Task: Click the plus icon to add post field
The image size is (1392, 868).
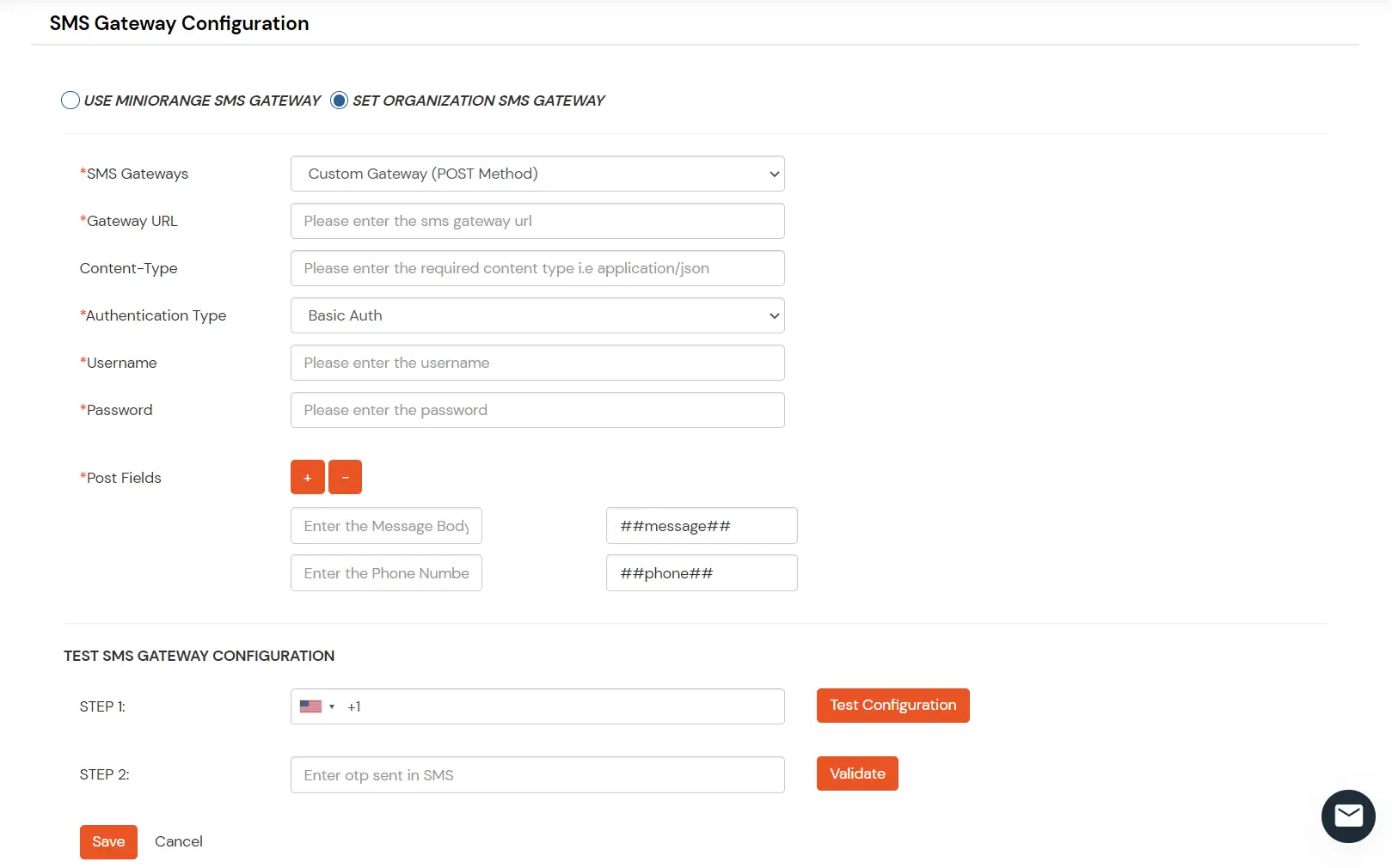Action: (x=307, y=476)
